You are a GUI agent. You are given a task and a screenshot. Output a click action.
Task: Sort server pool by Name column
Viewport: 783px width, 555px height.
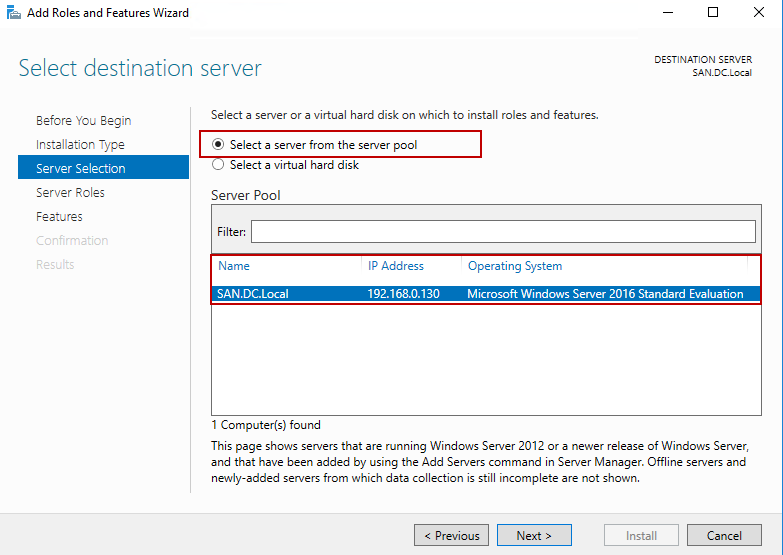(234, 266)
